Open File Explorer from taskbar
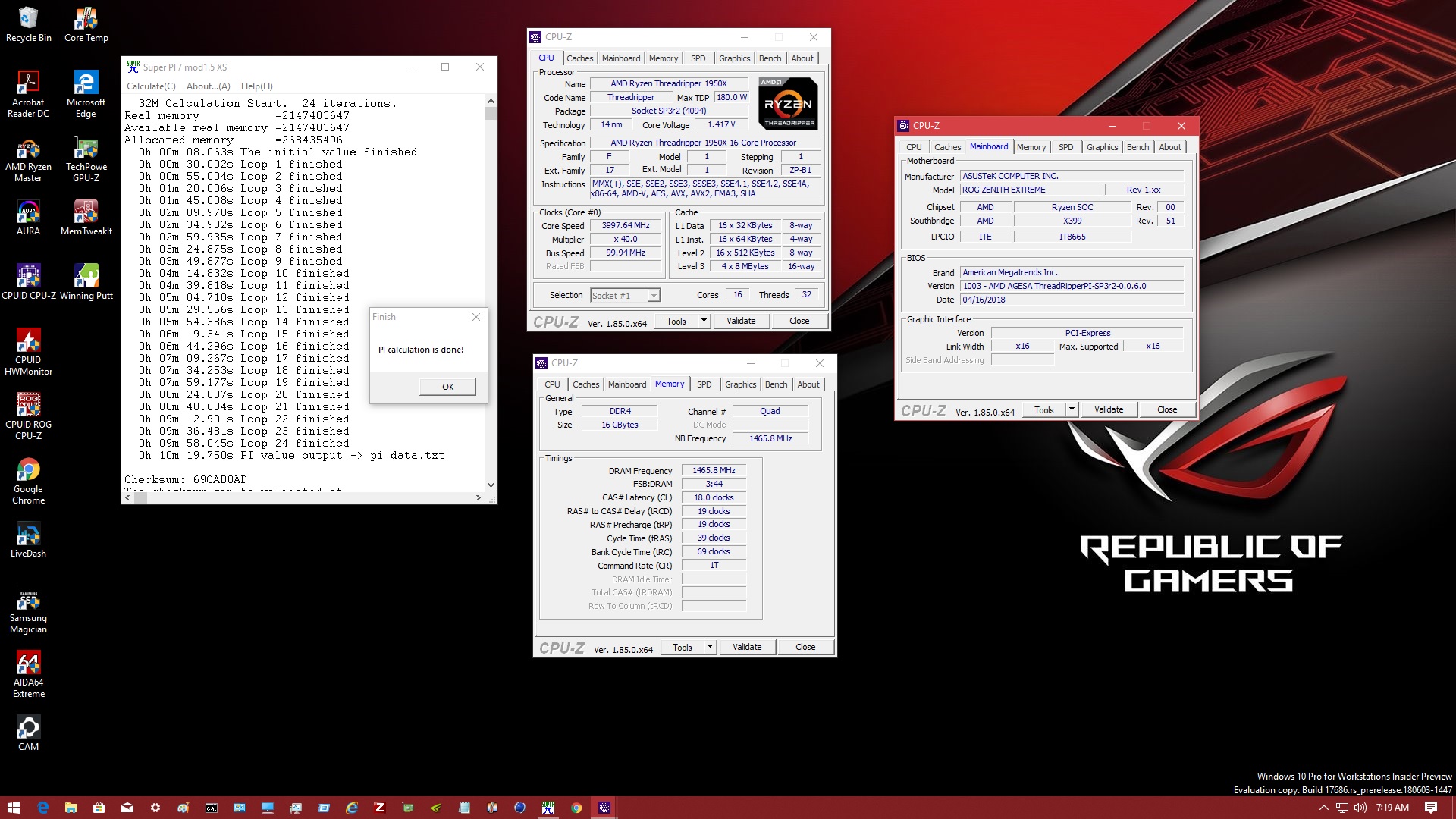This screenshot has height=819, width=1456. (x=71, y=808)
